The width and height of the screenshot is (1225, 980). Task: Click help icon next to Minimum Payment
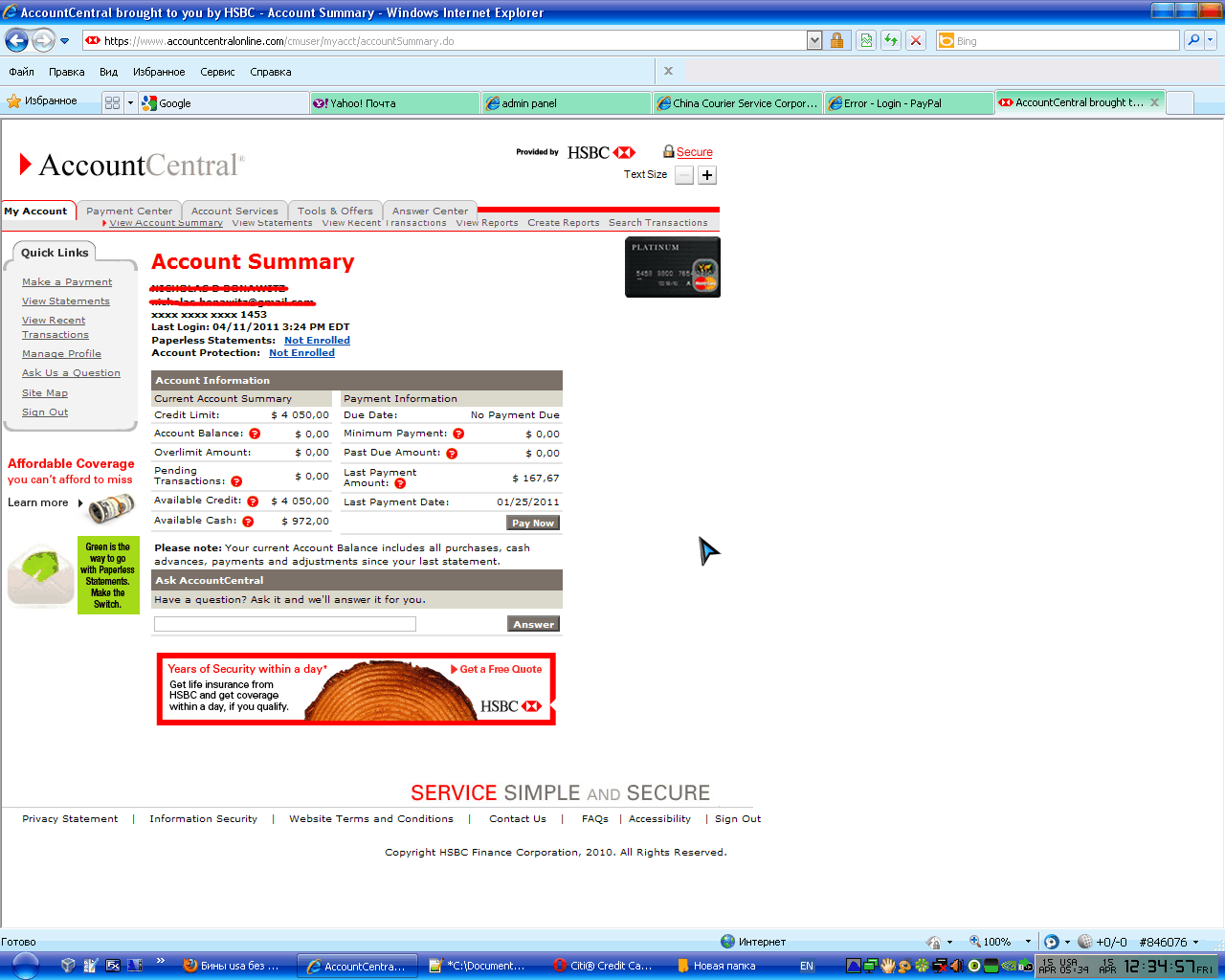pos(458,434)
